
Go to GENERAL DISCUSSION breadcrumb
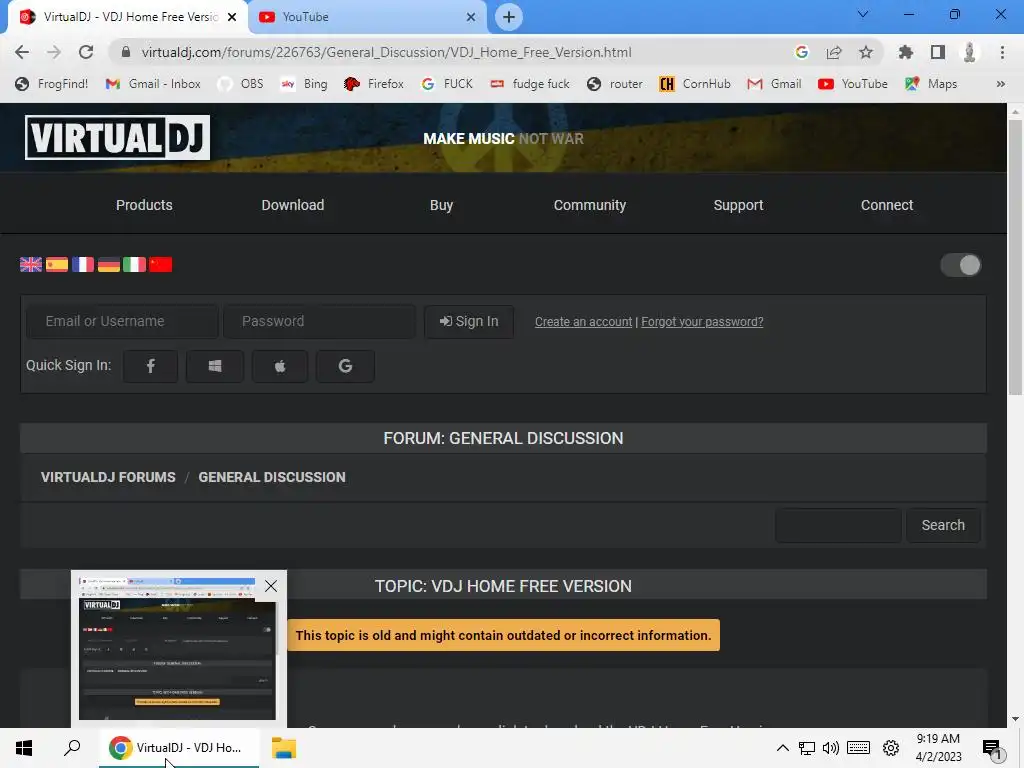[272, 477]
